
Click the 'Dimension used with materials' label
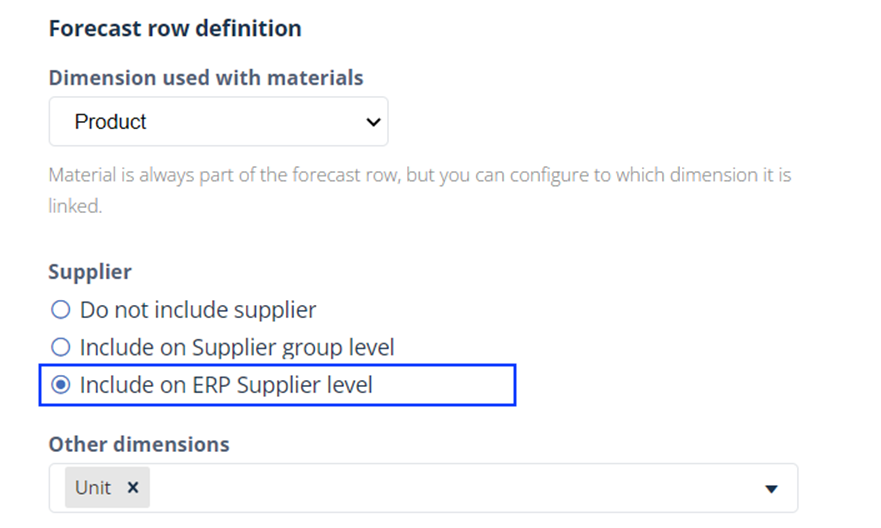tap(206, 77)
